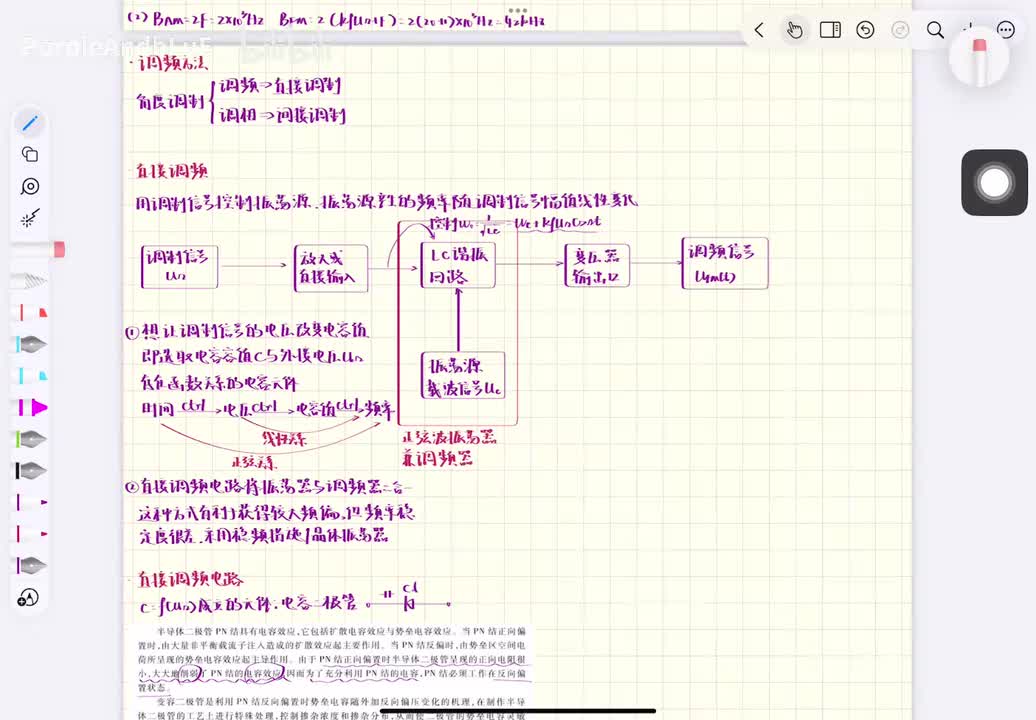
Task: Pick the gray pencil in the pen tray
Action: (31, 281)
